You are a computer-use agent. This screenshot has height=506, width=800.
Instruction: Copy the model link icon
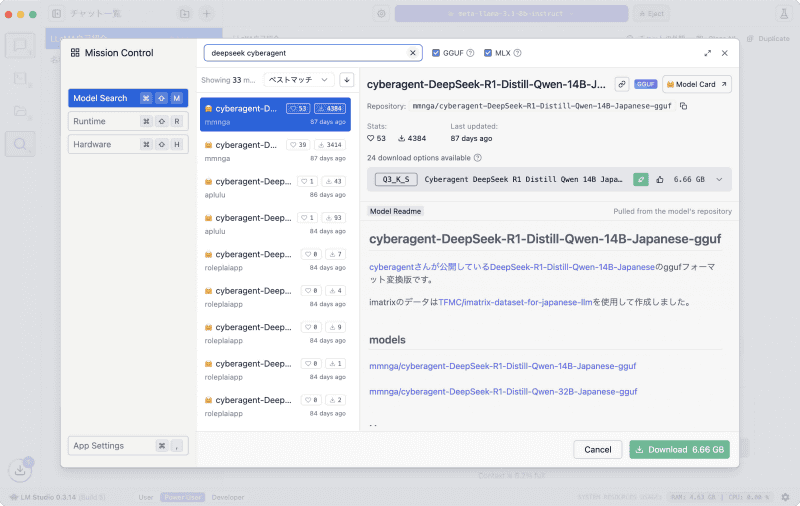[x=621, y=84]
